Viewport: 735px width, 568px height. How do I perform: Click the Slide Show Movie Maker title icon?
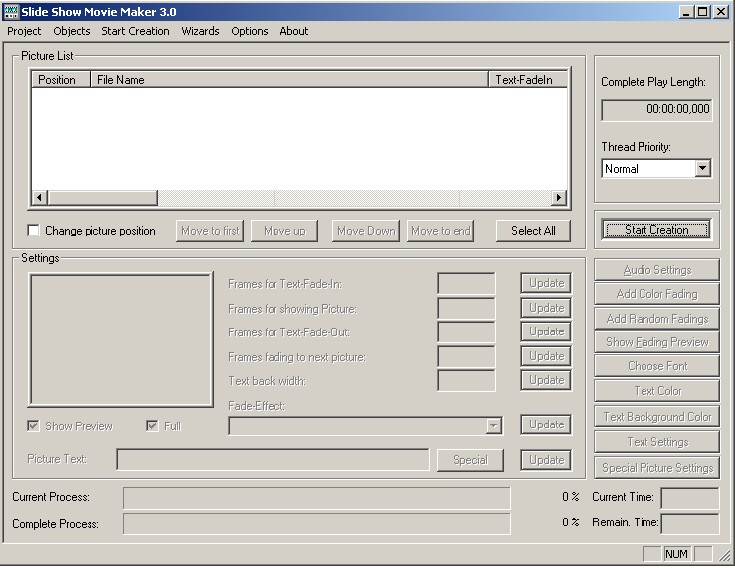(11, 12)
